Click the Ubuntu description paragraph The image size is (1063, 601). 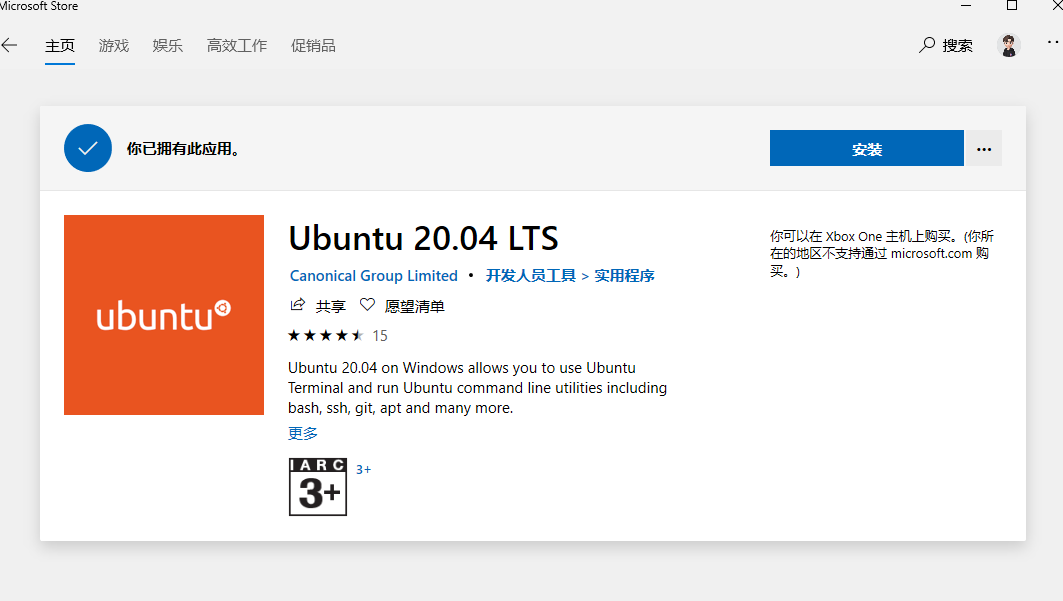point(477,388)
